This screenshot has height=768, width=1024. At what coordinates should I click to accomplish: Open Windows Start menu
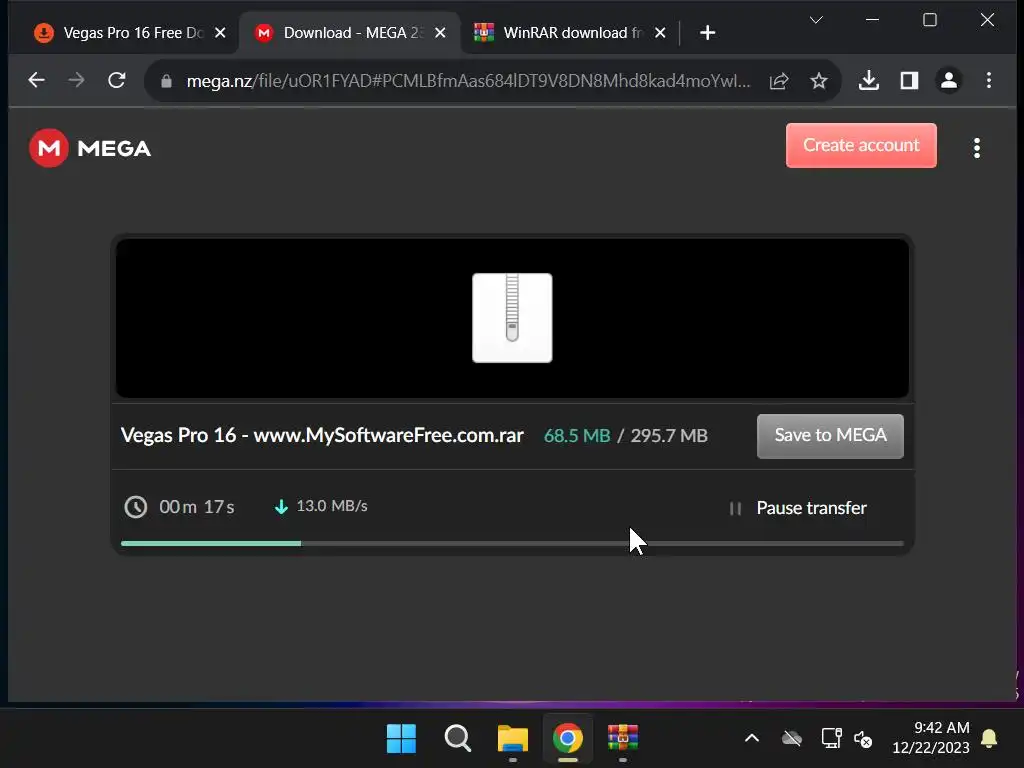401,739
